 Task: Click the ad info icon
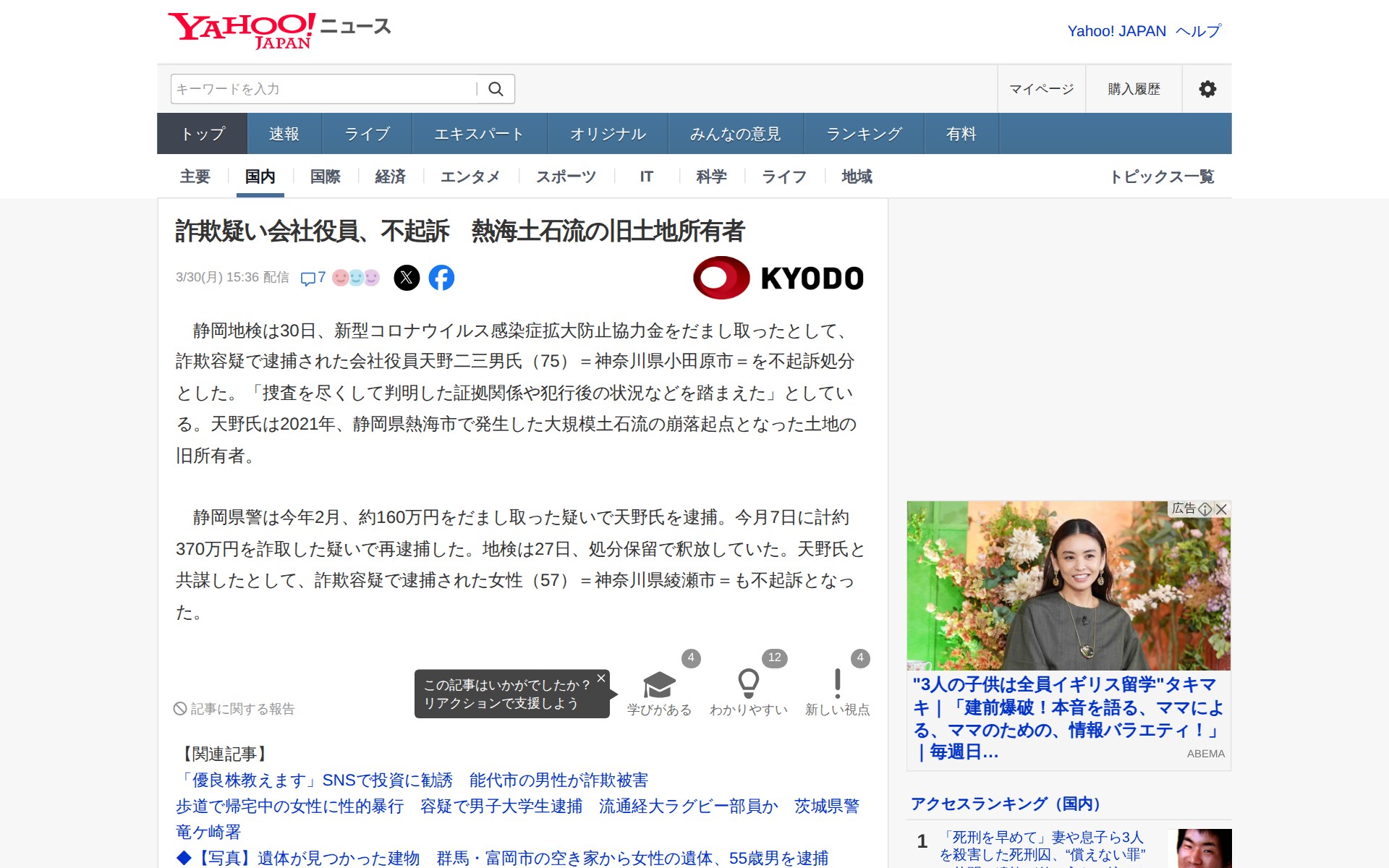(1205, 509)
